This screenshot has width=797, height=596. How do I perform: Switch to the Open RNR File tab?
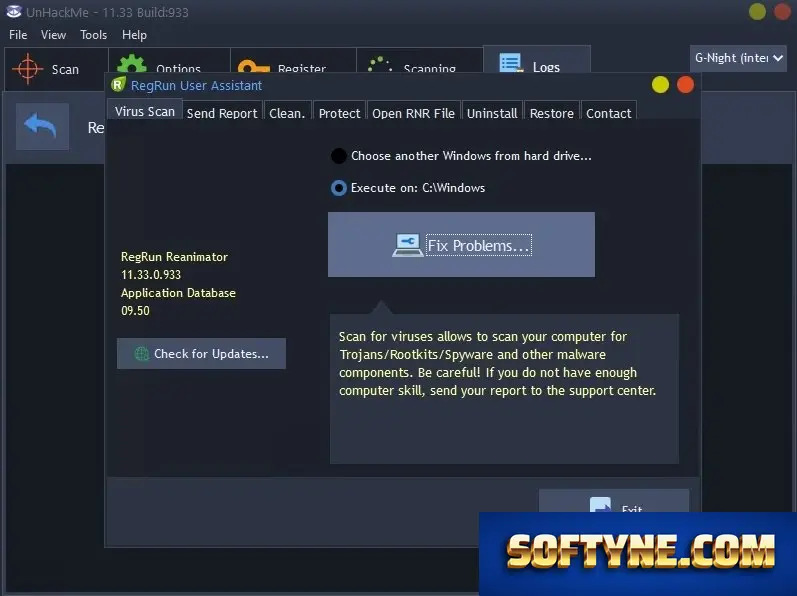click(x=413, y=113)
